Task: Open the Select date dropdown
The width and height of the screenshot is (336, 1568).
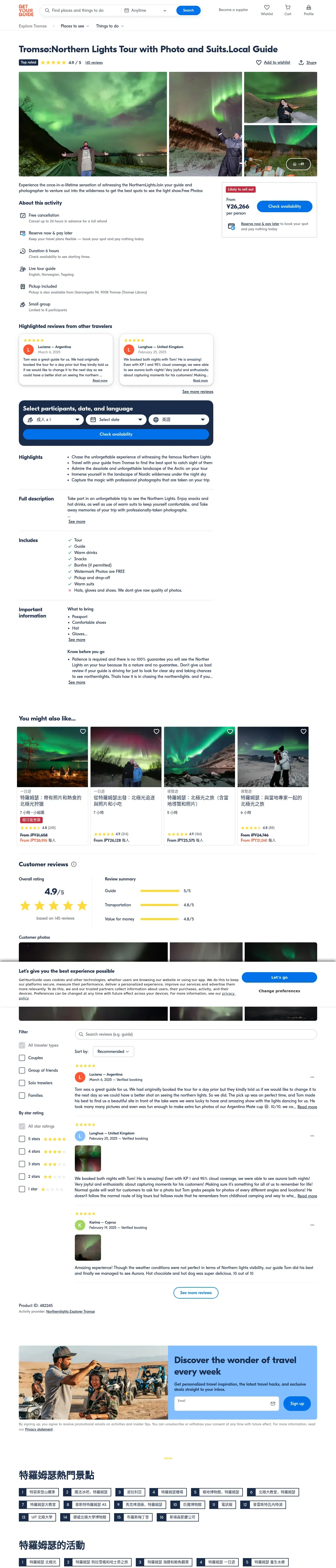Action: [x=116, y=419]
